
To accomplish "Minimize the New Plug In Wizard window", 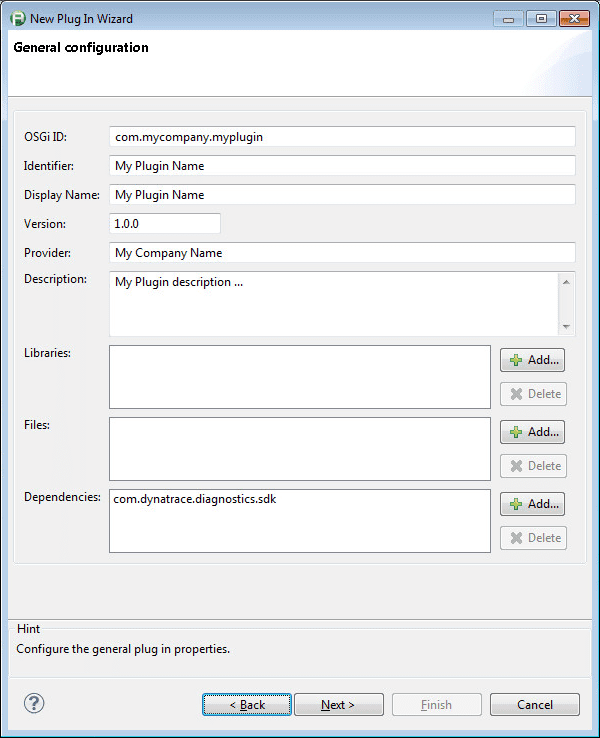I will point(508,19).
